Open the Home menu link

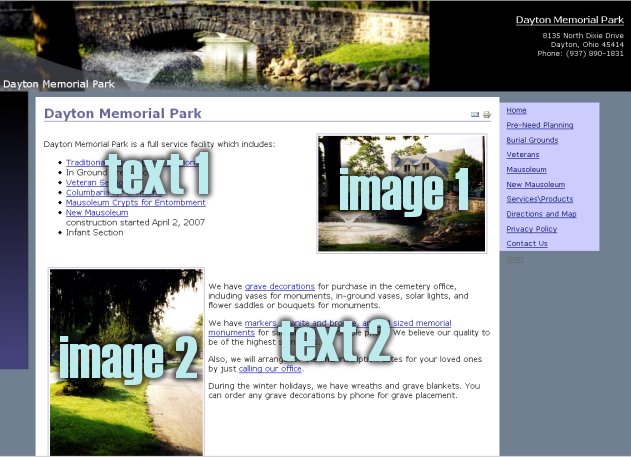[x=516, y=110]
